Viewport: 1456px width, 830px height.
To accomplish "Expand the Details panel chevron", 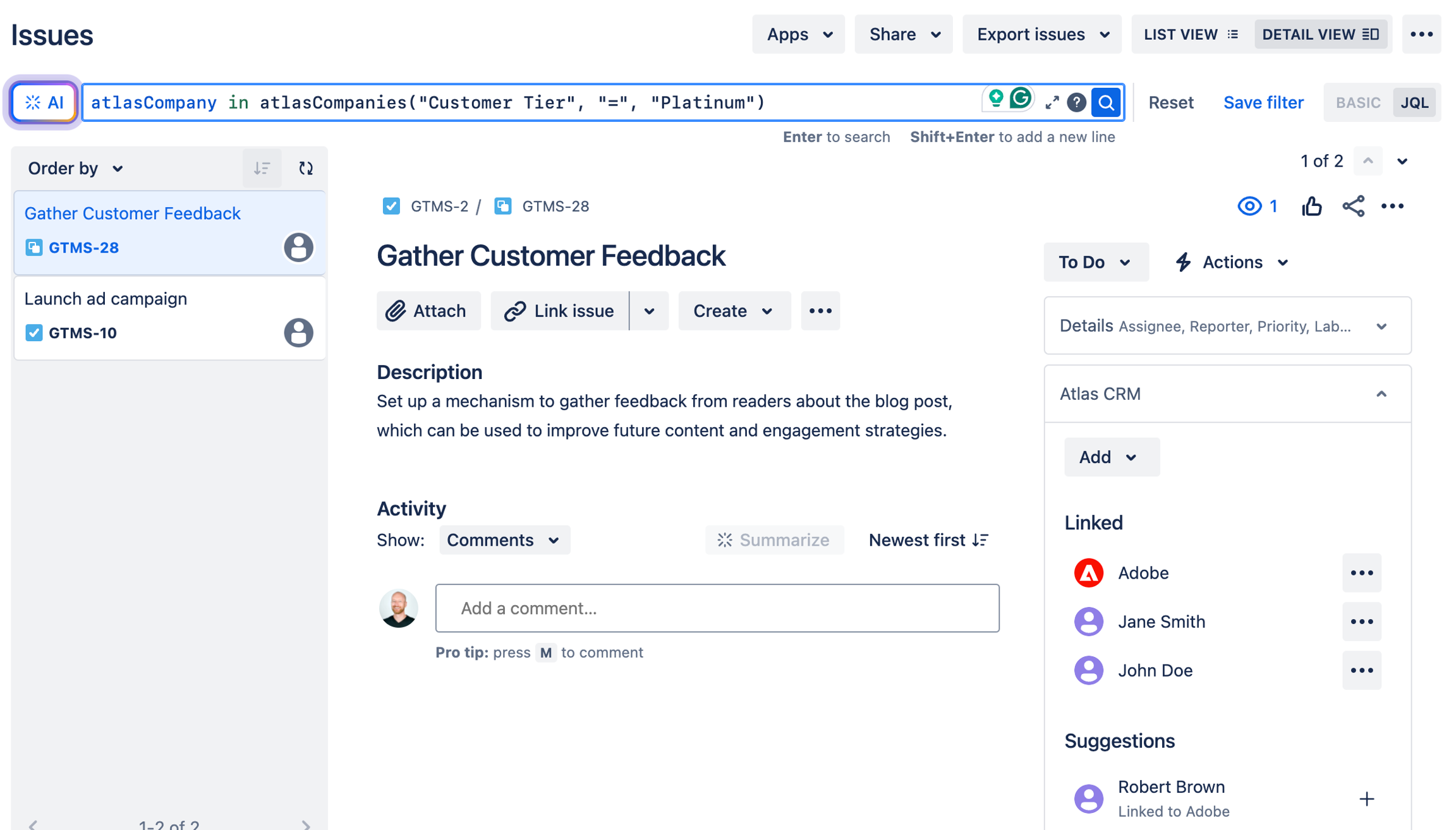I will click(x=1381, y=327).
